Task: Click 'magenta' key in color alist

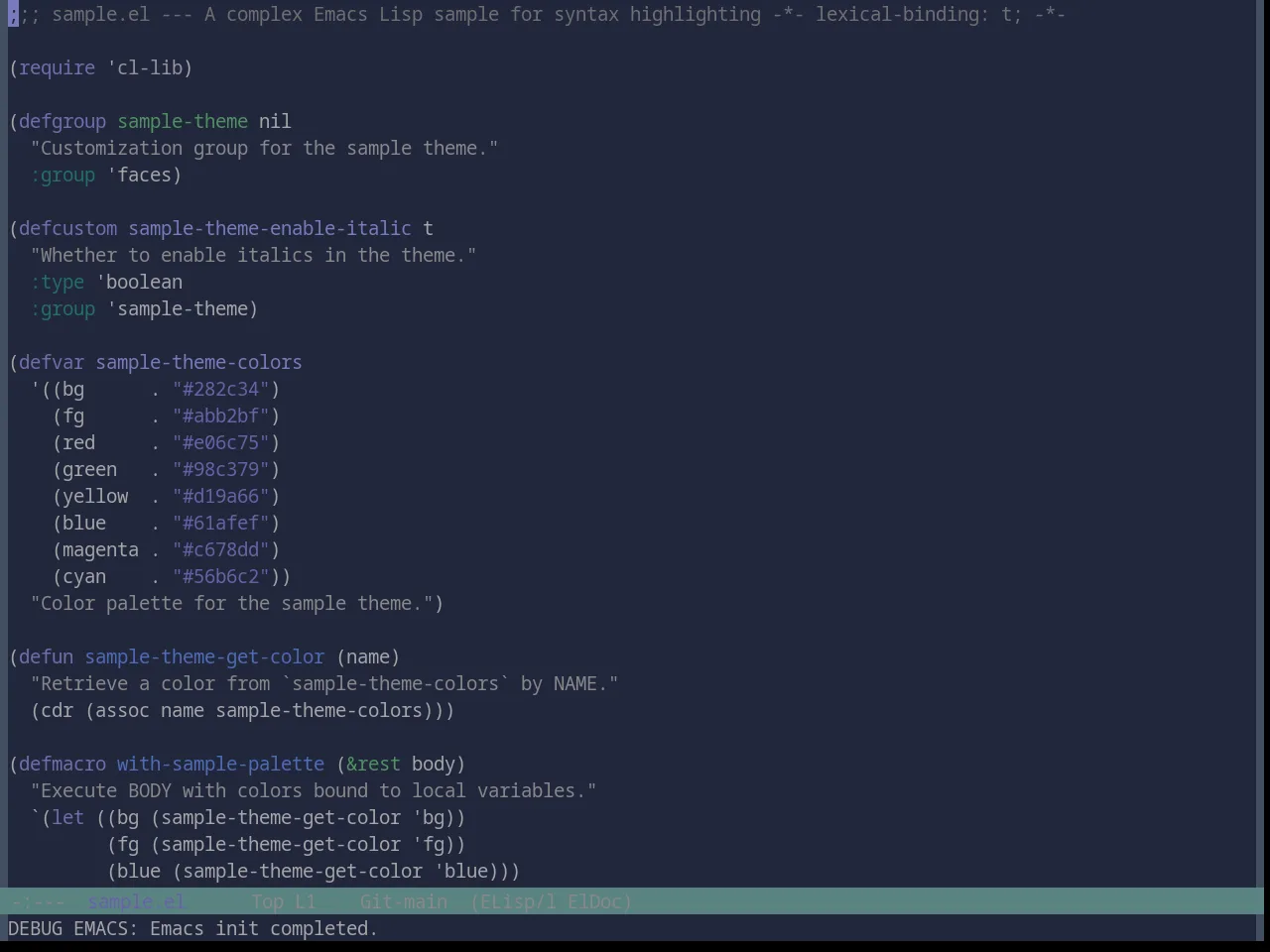Action: pos(101,549)
